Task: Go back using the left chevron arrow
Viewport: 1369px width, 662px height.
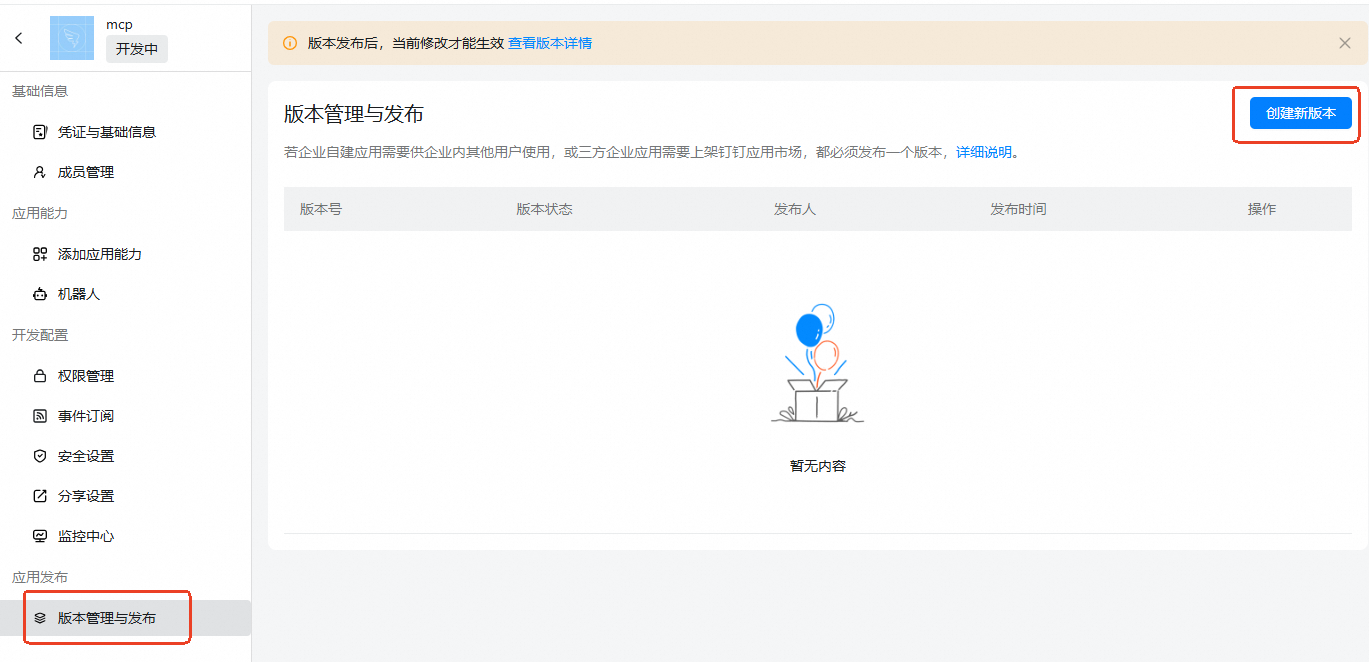Action: coord(19,38)
